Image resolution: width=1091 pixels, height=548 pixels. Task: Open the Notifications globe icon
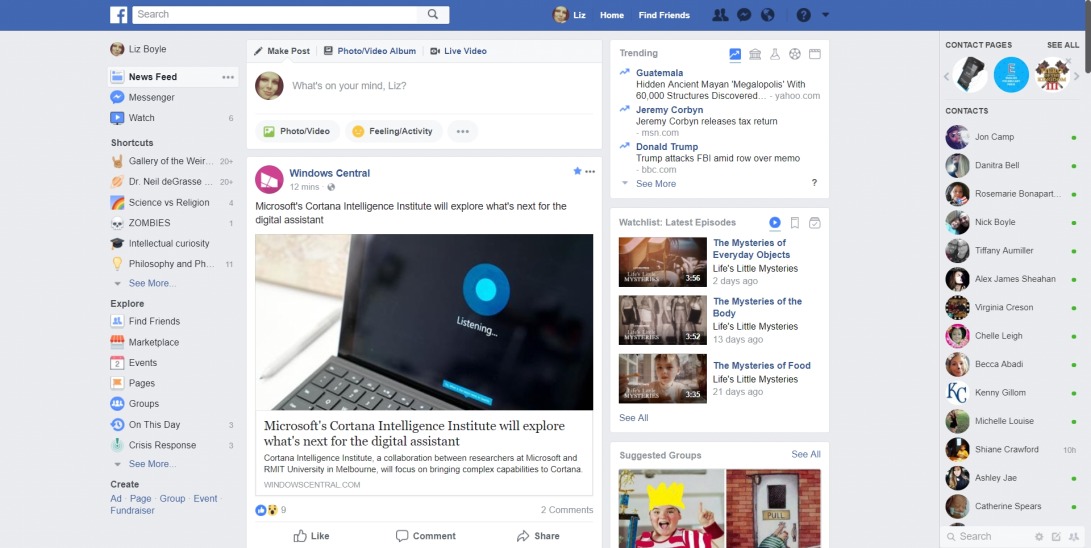767,15
